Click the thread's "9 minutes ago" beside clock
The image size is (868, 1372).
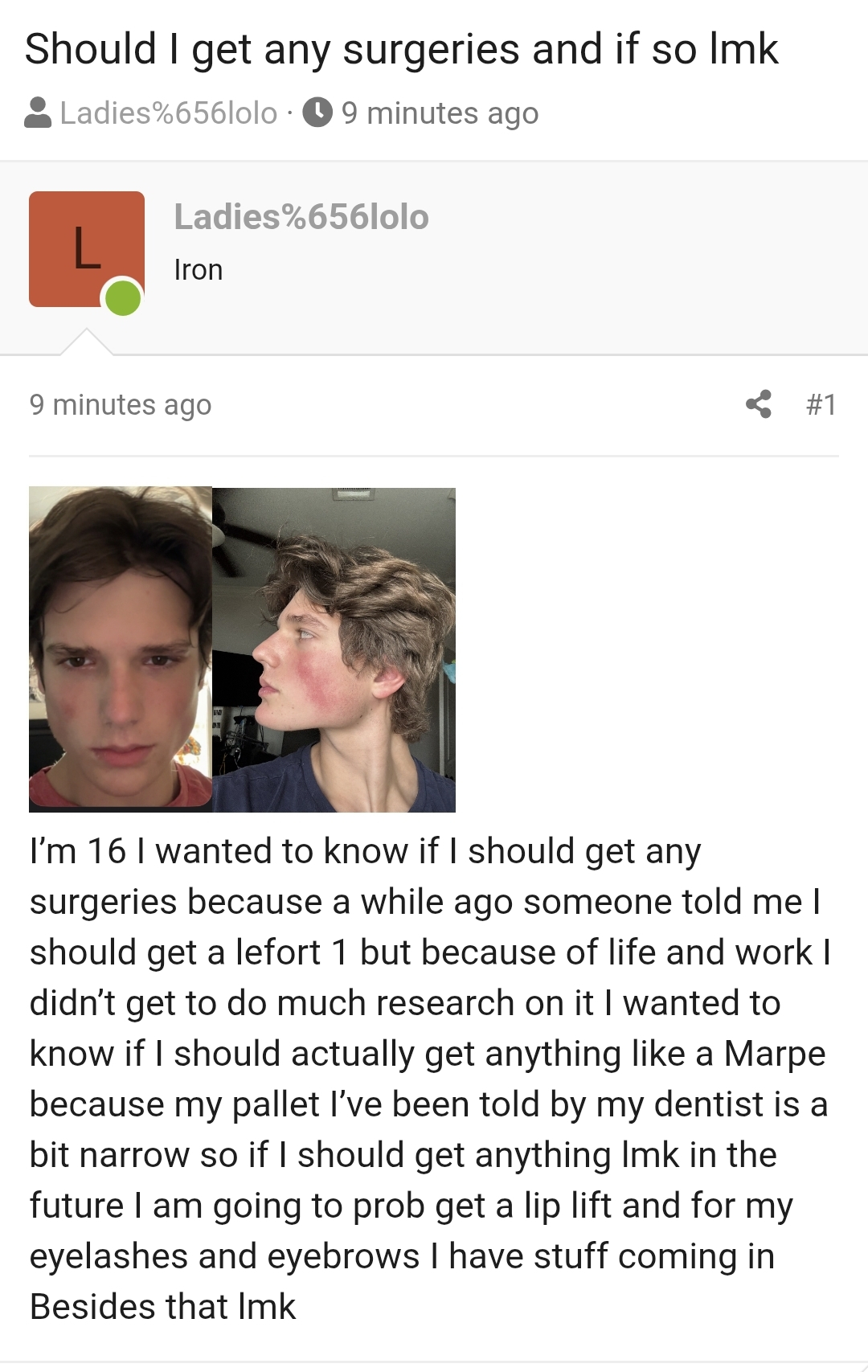point(440,113)
